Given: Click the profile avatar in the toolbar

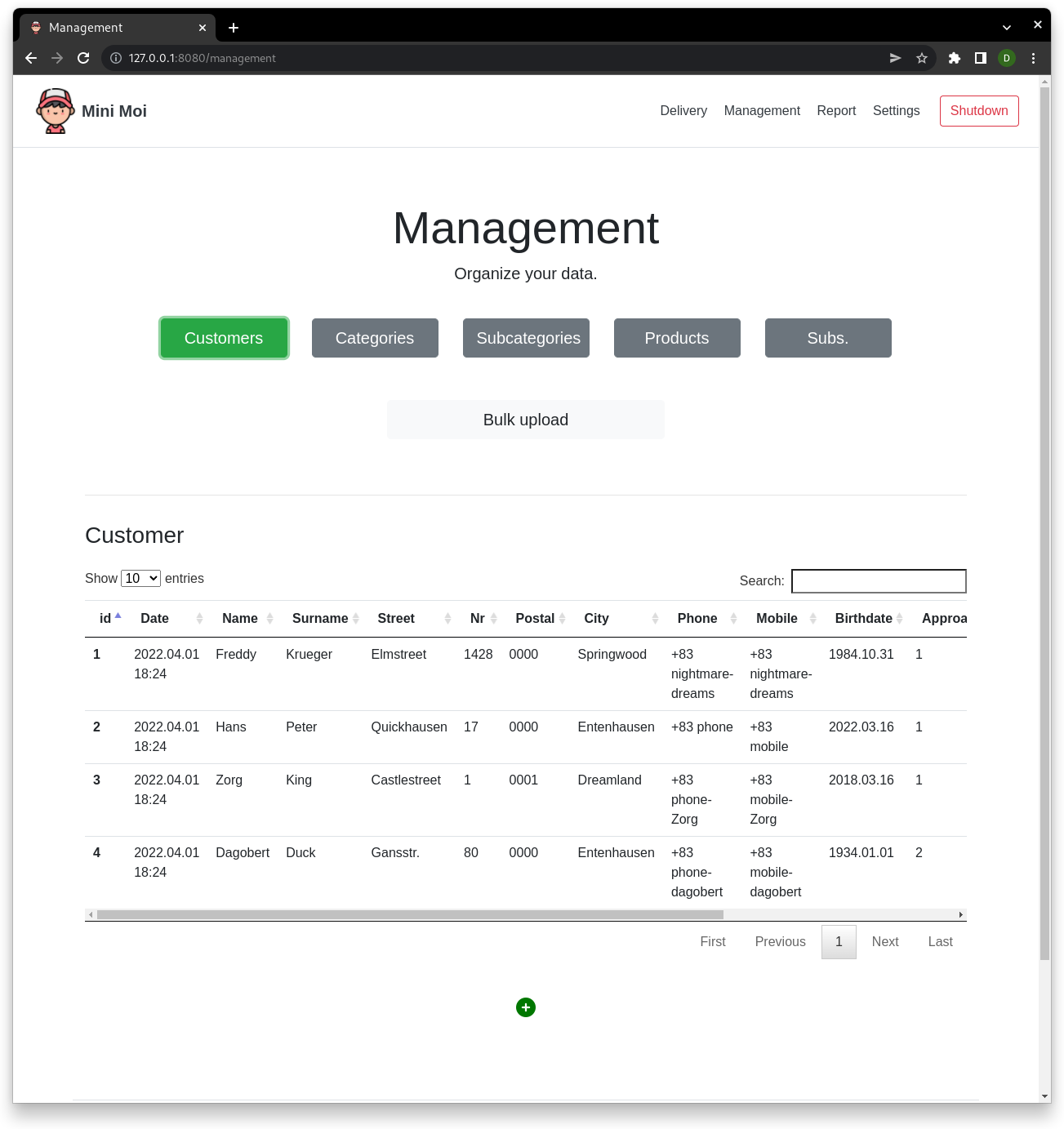Looking at the screenshot, I should (1006, 58).
